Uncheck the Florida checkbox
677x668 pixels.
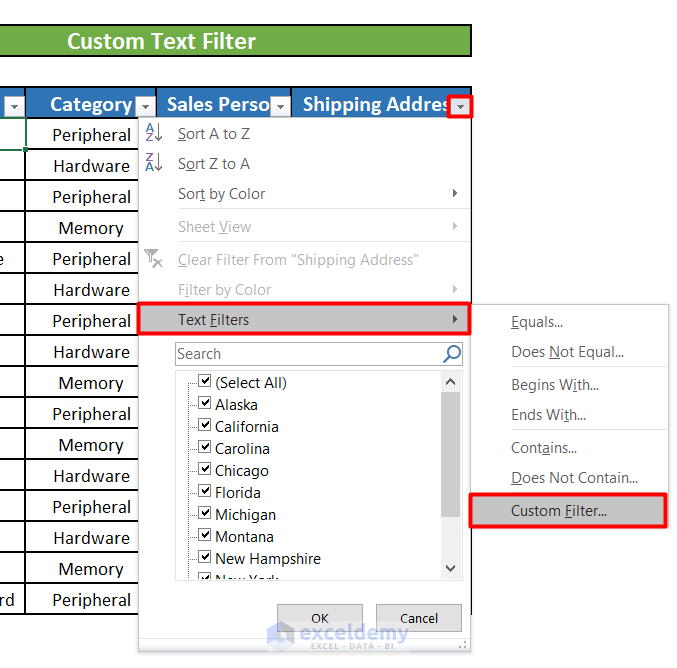(205, 492)
